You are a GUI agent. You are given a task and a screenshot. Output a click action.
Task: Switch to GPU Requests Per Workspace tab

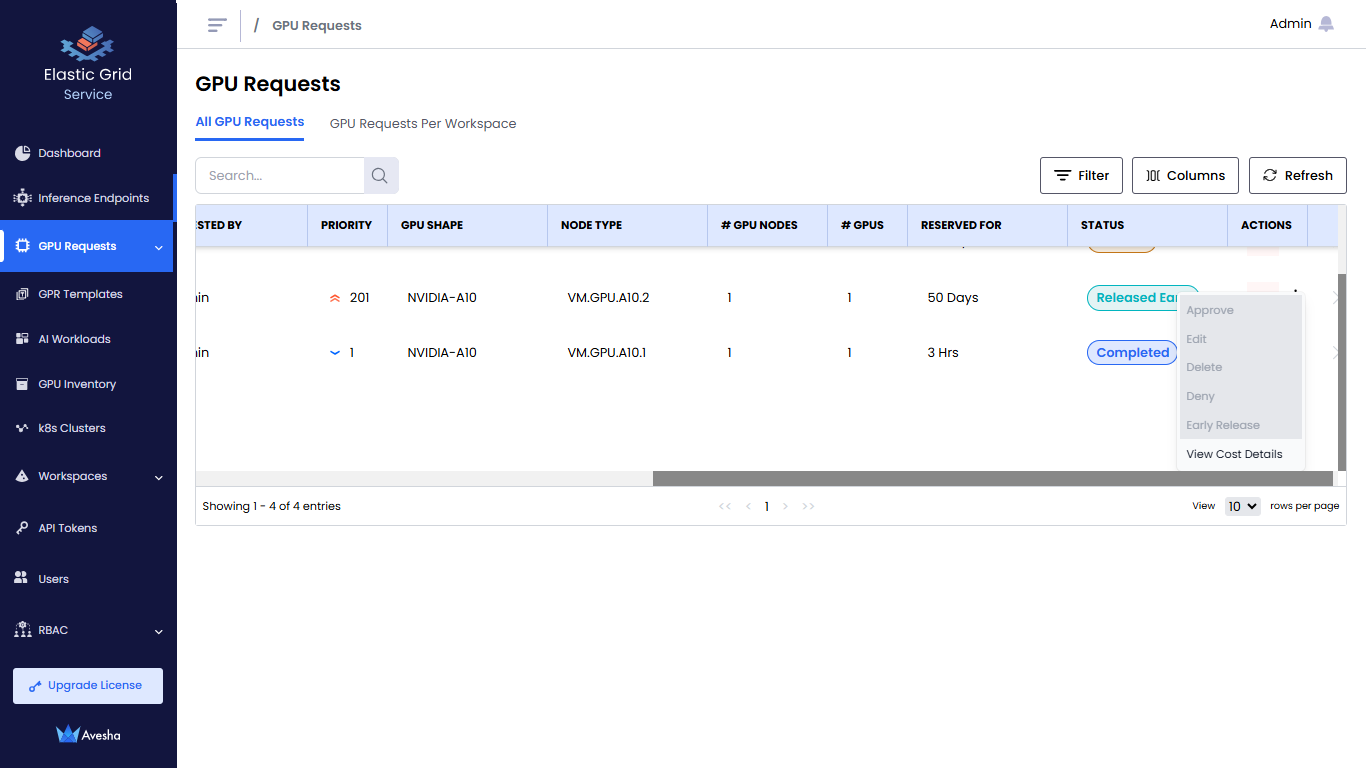423,124
